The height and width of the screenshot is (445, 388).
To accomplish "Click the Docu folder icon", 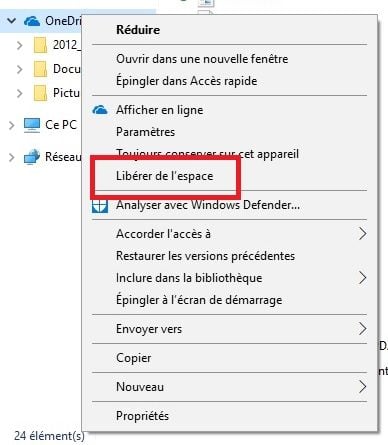I will 40,69.
